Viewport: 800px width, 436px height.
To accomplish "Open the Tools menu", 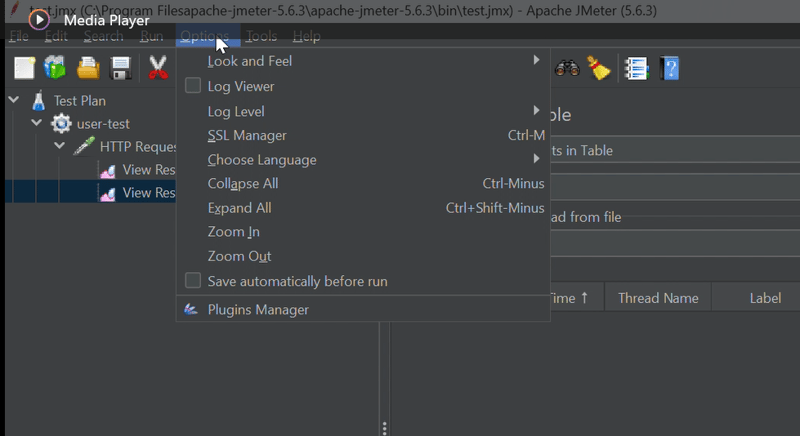I will click(x=261, y=36).
